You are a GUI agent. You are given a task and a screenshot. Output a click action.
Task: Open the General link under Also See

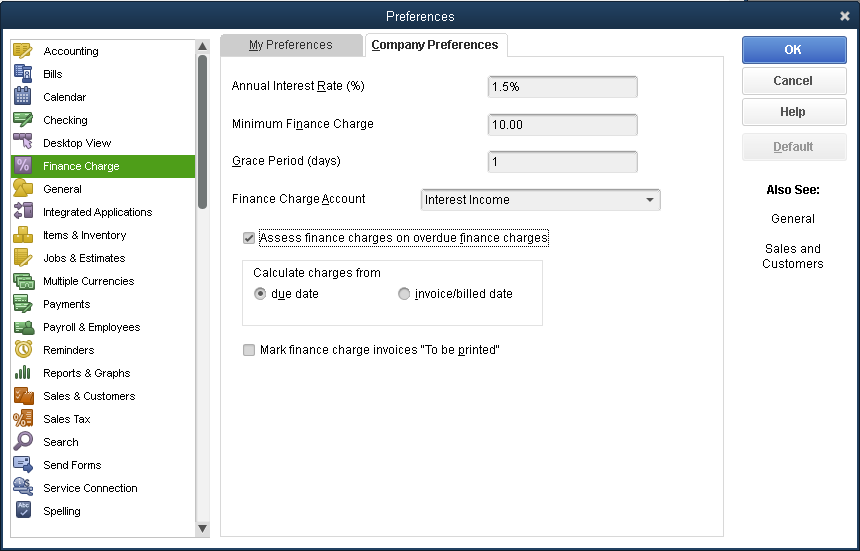[x=793, y=219]
